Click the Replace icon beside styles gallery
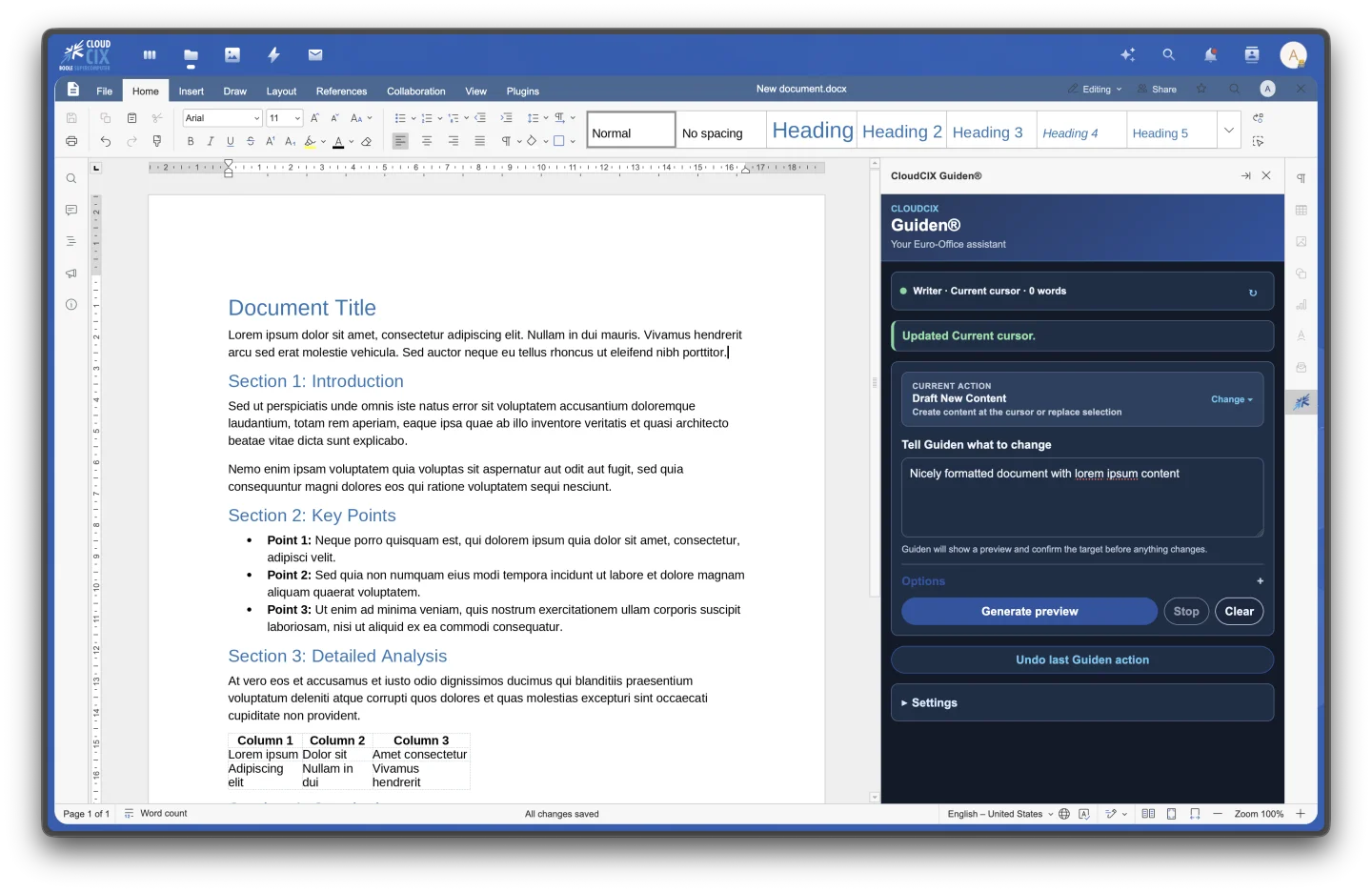The image size is (1372, 892). pos(1258,118)
